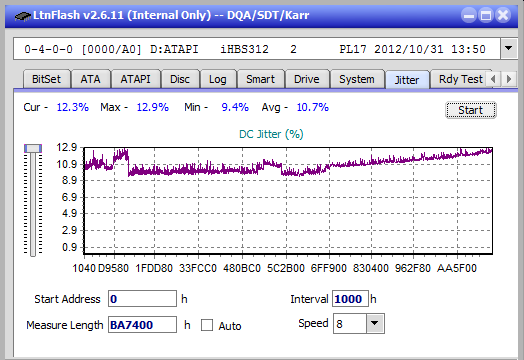Click the Start Address input field
The image size is (524, 360).
(142, 298)
